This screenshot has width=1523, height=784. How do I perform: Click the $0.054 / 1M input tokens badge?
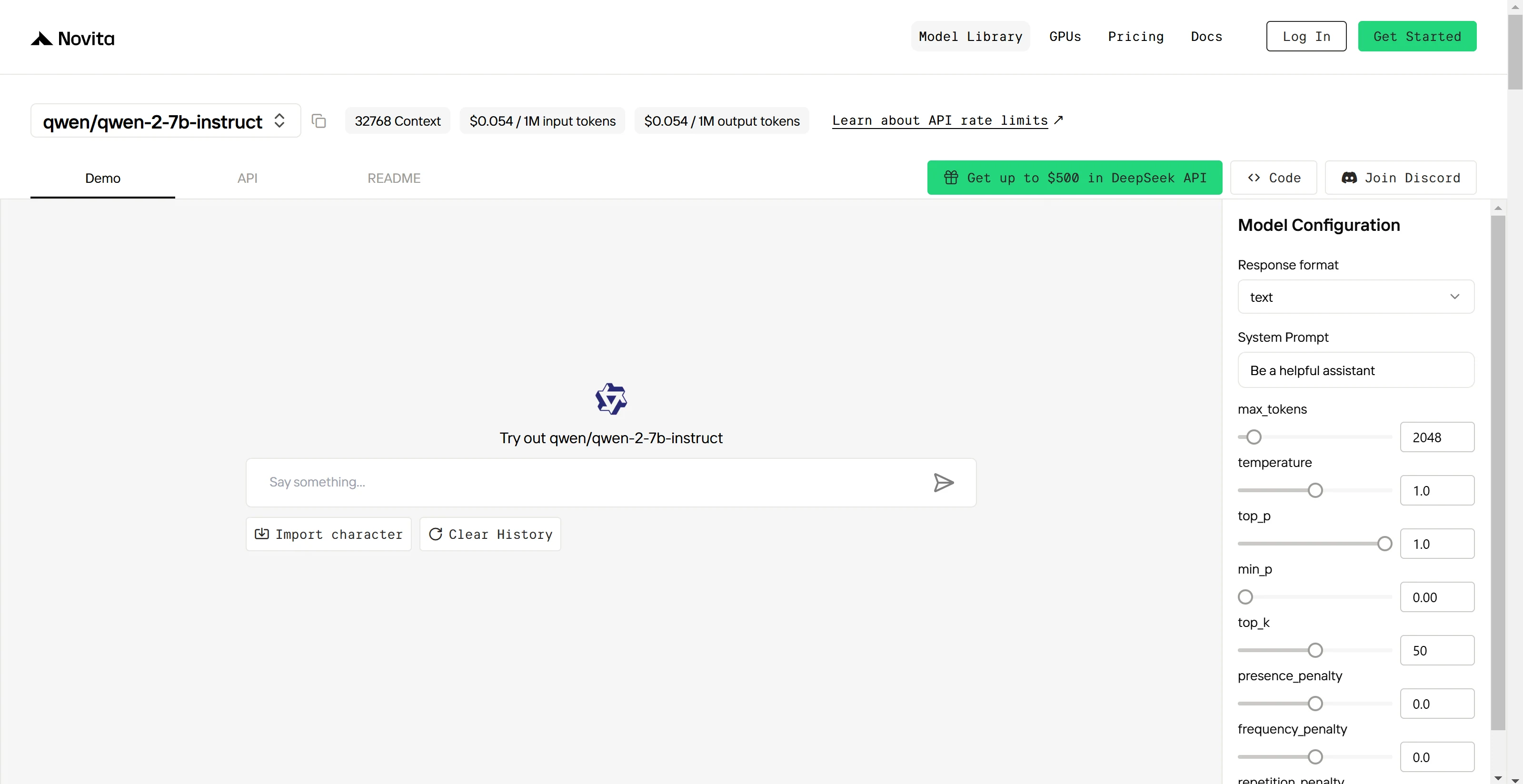click(x=542, y=120)
